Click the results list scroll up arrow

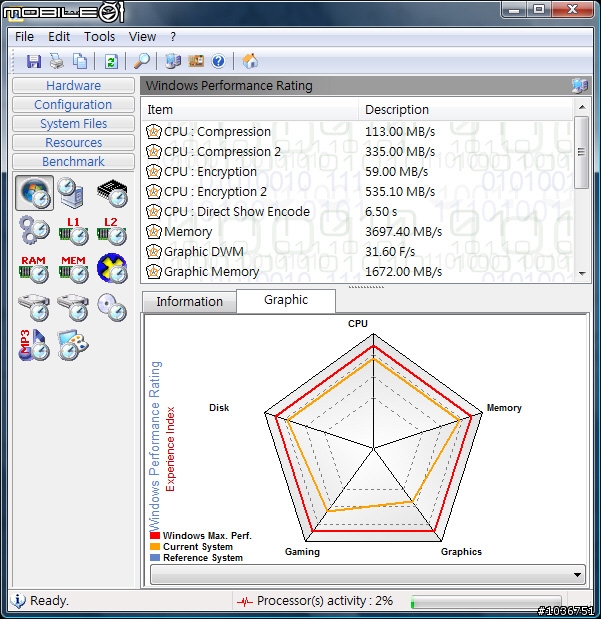coord(582,107)
